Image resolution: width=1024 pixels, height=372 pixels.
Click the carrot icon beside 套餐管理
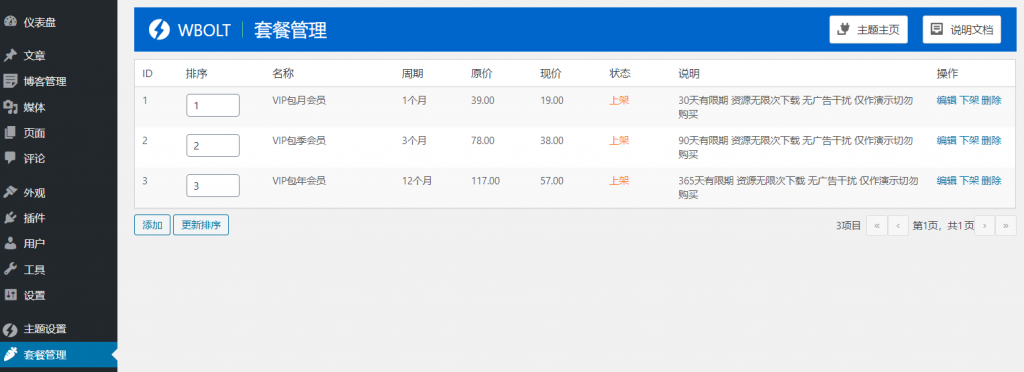pos(9,354)
